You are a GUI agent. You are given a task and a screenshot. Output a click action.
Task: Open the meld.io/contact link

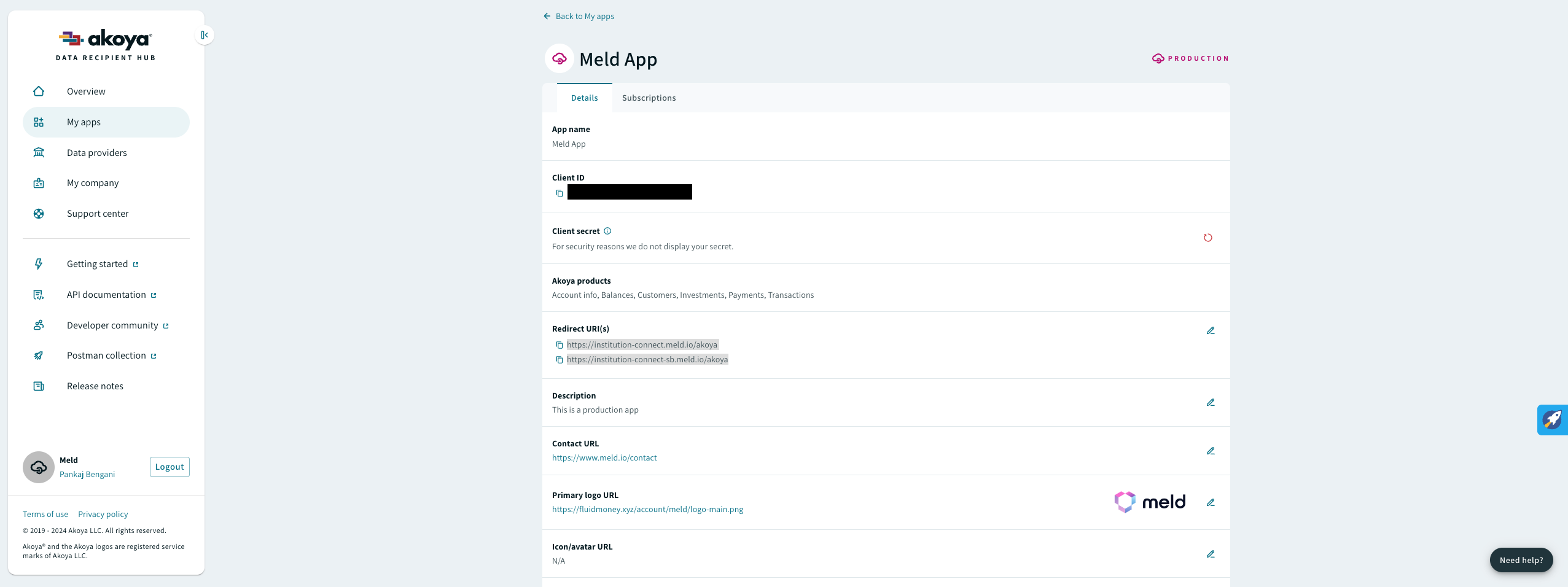[x=604, y=458]
